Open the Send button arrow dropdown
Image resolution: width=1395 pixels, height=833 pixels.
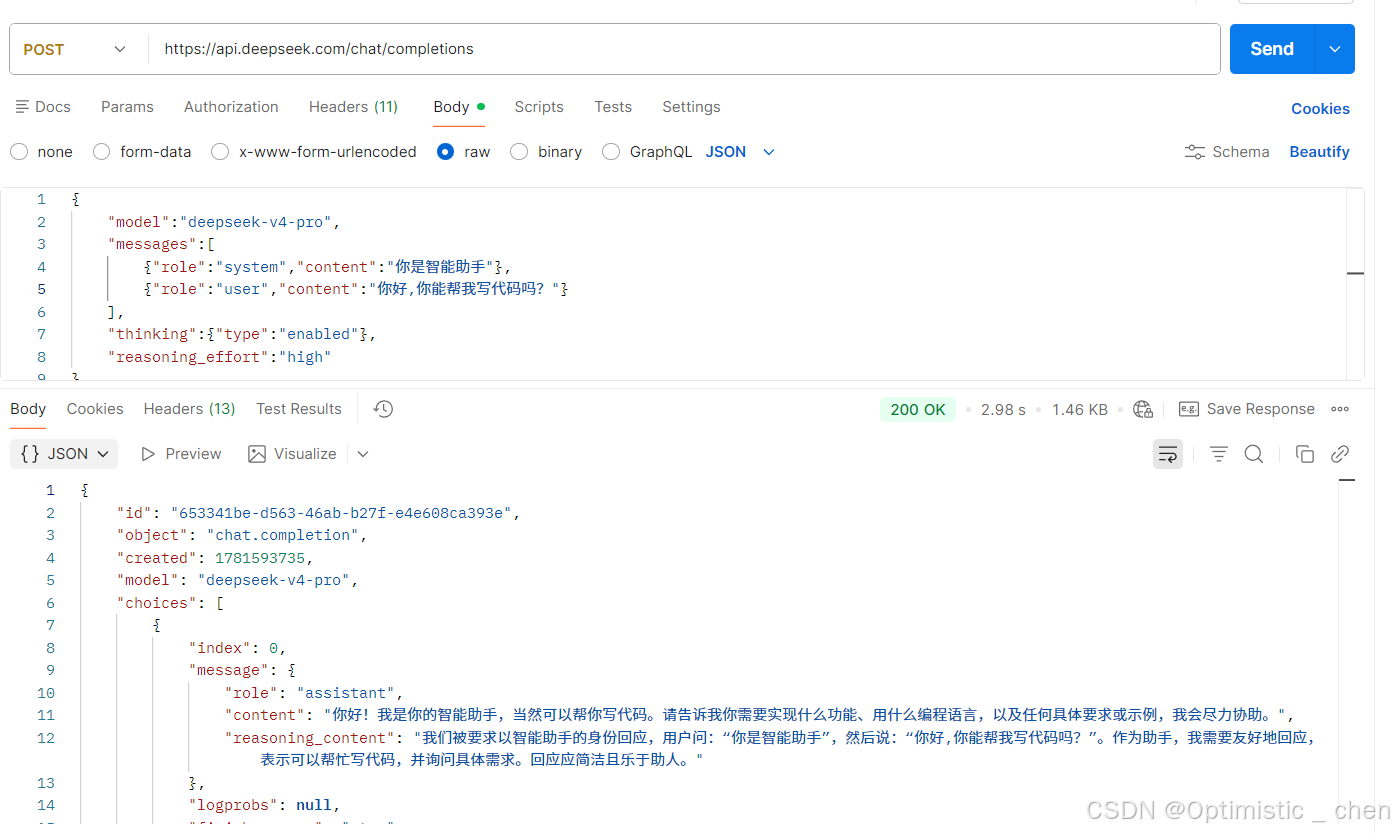[1334, 49]
